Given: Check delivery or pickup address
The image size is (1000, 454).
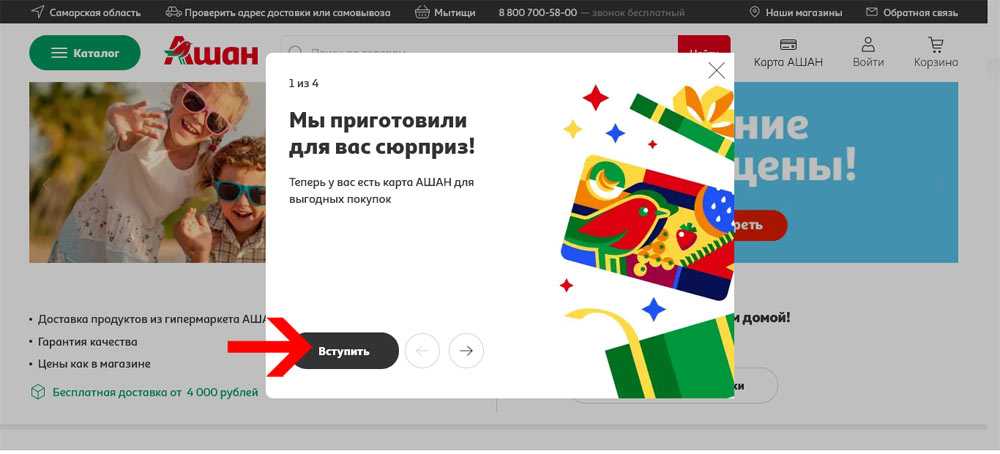Looking at the screenshot, I should [277, 12].
